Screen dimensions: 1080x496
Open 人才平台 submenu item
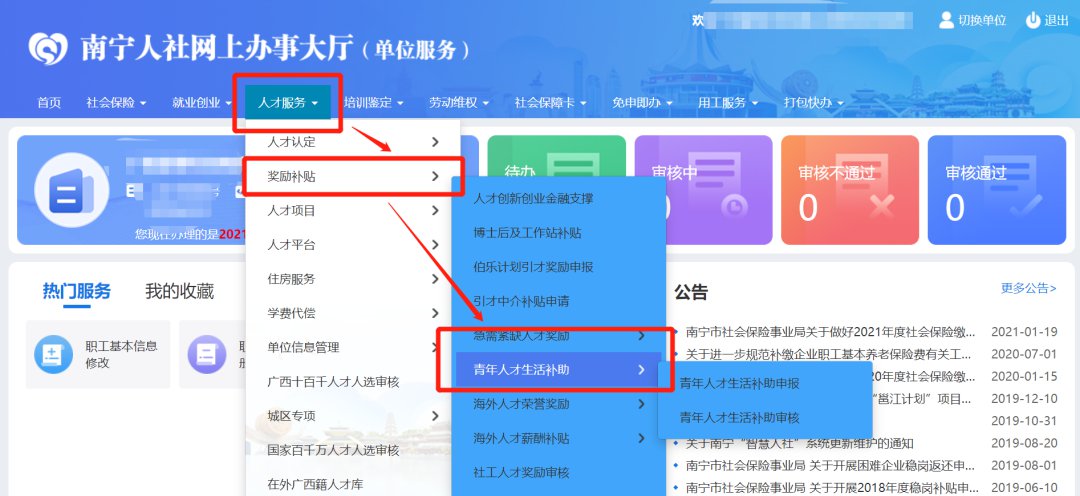pyautogui.click(x=352, y=245)
